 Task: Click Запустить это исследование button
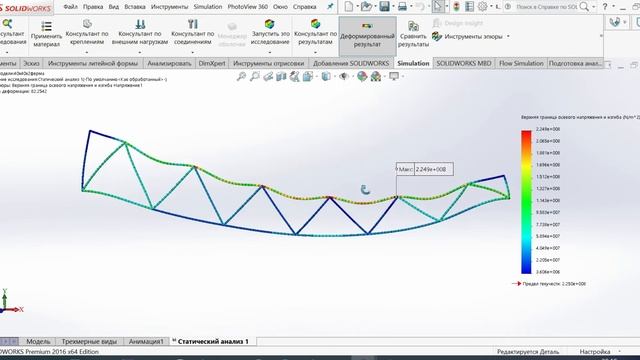pos(270,32)
